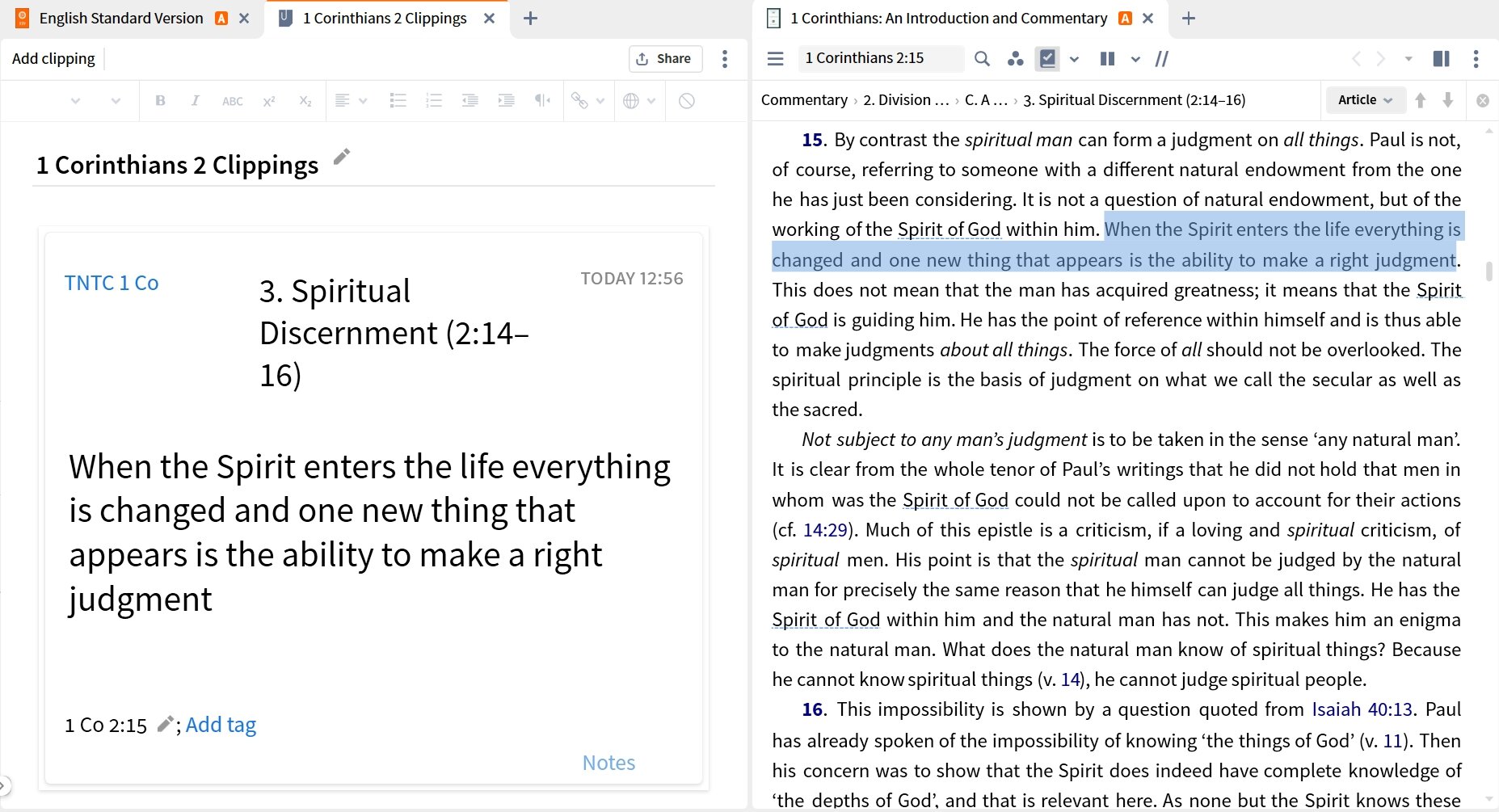Expand the font size dropdown
1499x812 pixels.
(116, 101)
